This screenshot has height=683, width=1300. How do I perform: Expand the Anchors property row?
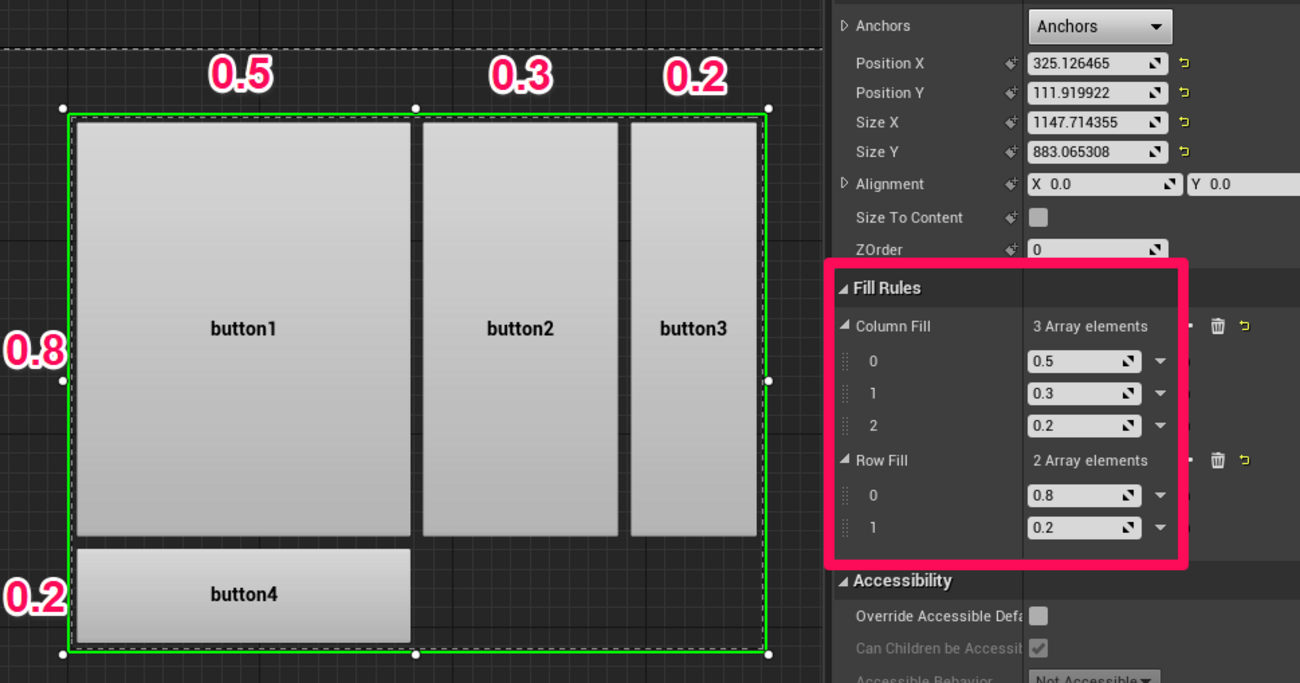844,25
